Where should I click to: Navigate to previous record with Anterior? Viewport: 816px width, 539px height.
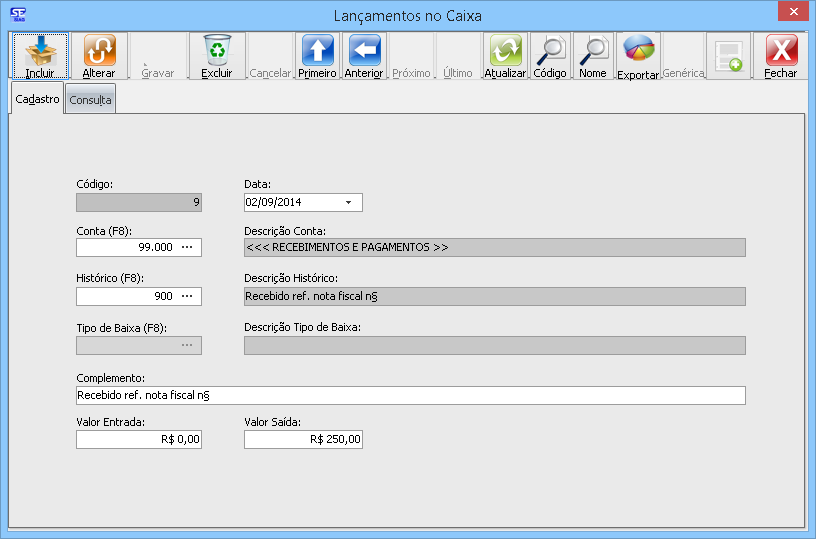364,50
